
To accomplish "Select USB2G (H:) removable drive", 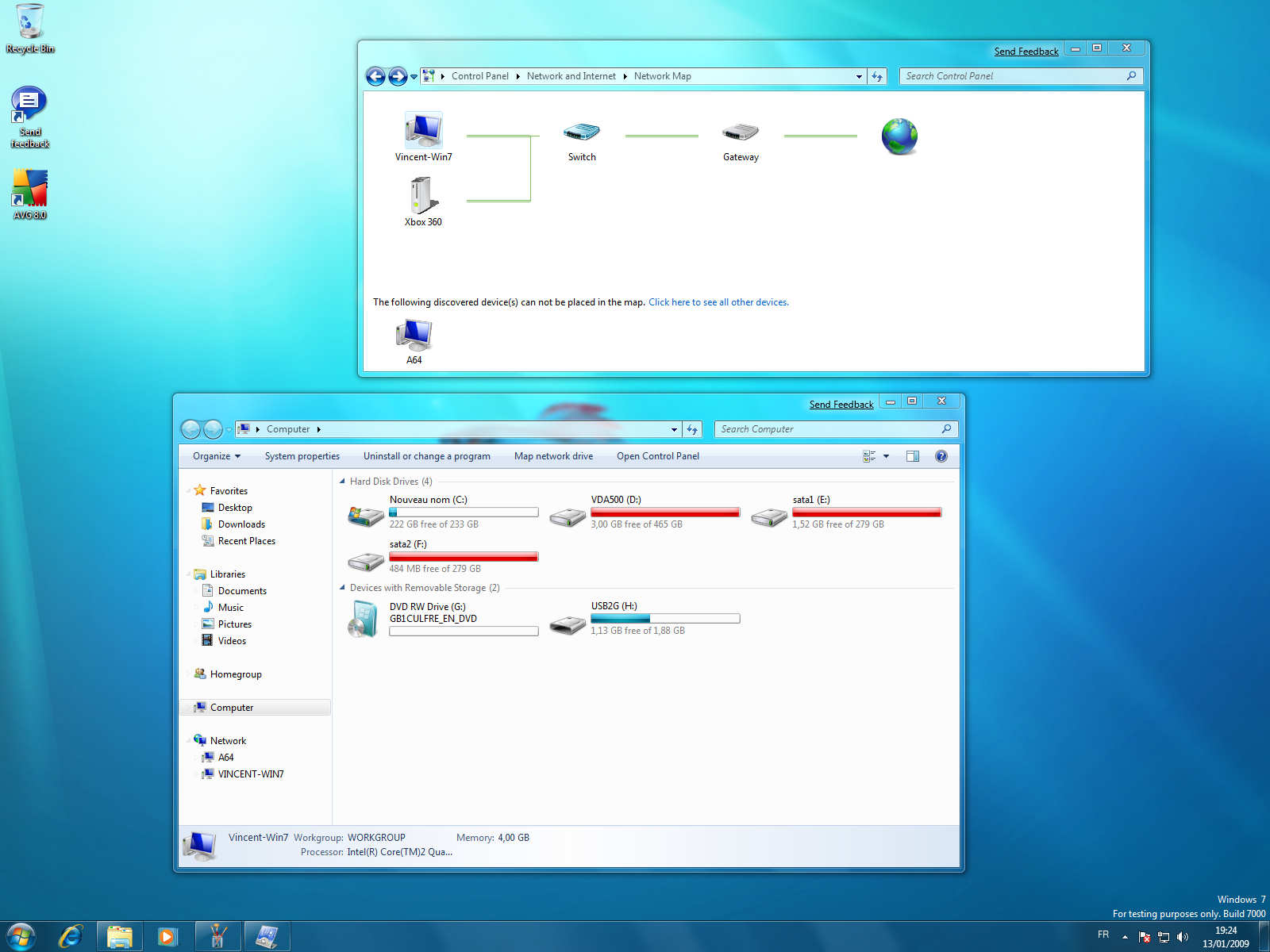I will tap(645, 619).
